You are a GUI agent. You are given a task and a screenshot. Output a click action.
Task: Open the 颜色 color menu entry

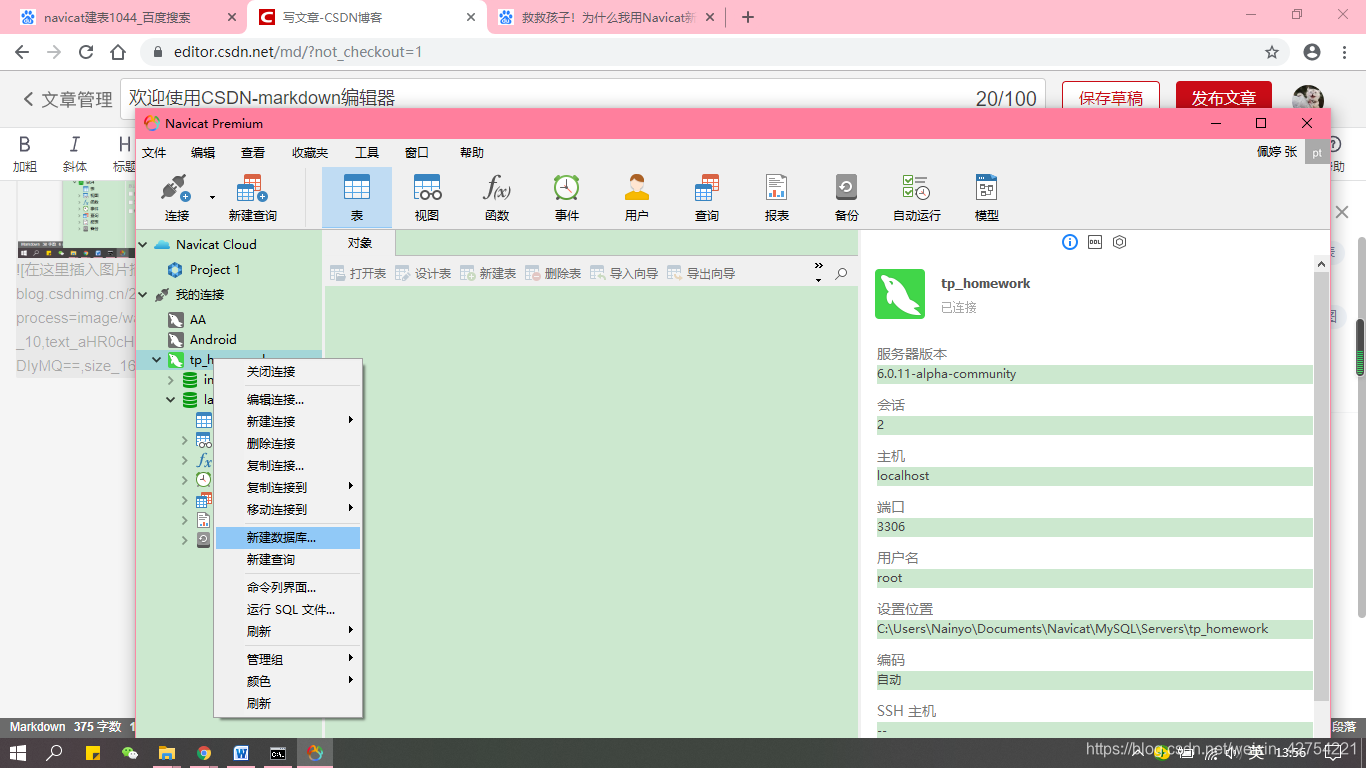tap(259, 680)
